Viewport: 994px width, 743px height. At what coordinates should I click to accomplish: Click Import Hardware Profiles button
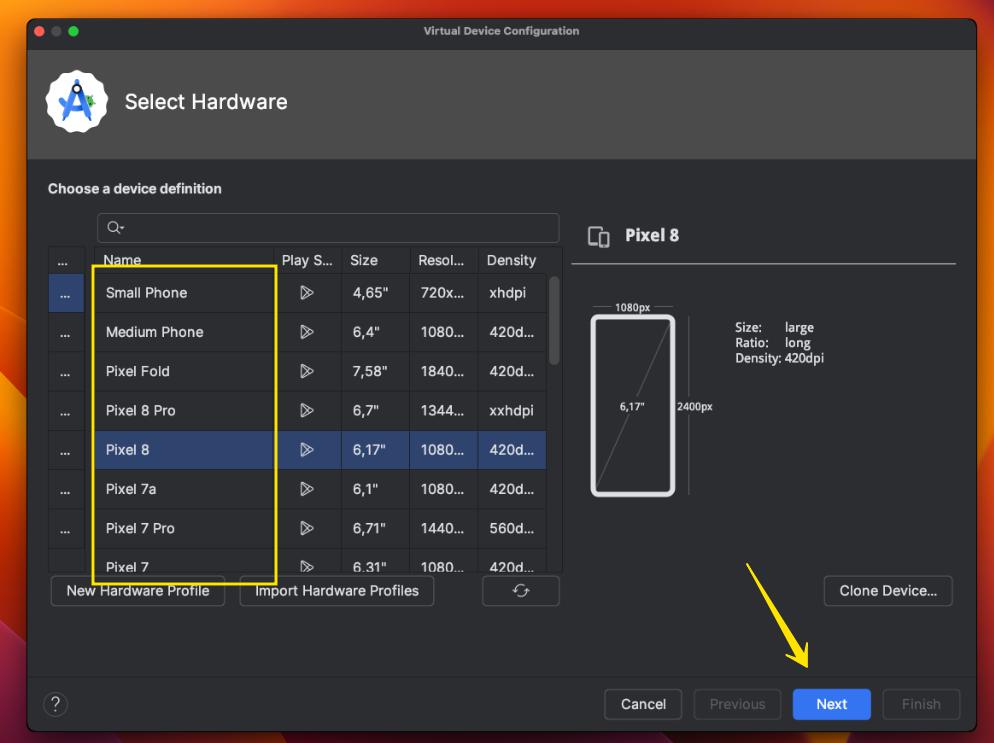coord(337,591)
